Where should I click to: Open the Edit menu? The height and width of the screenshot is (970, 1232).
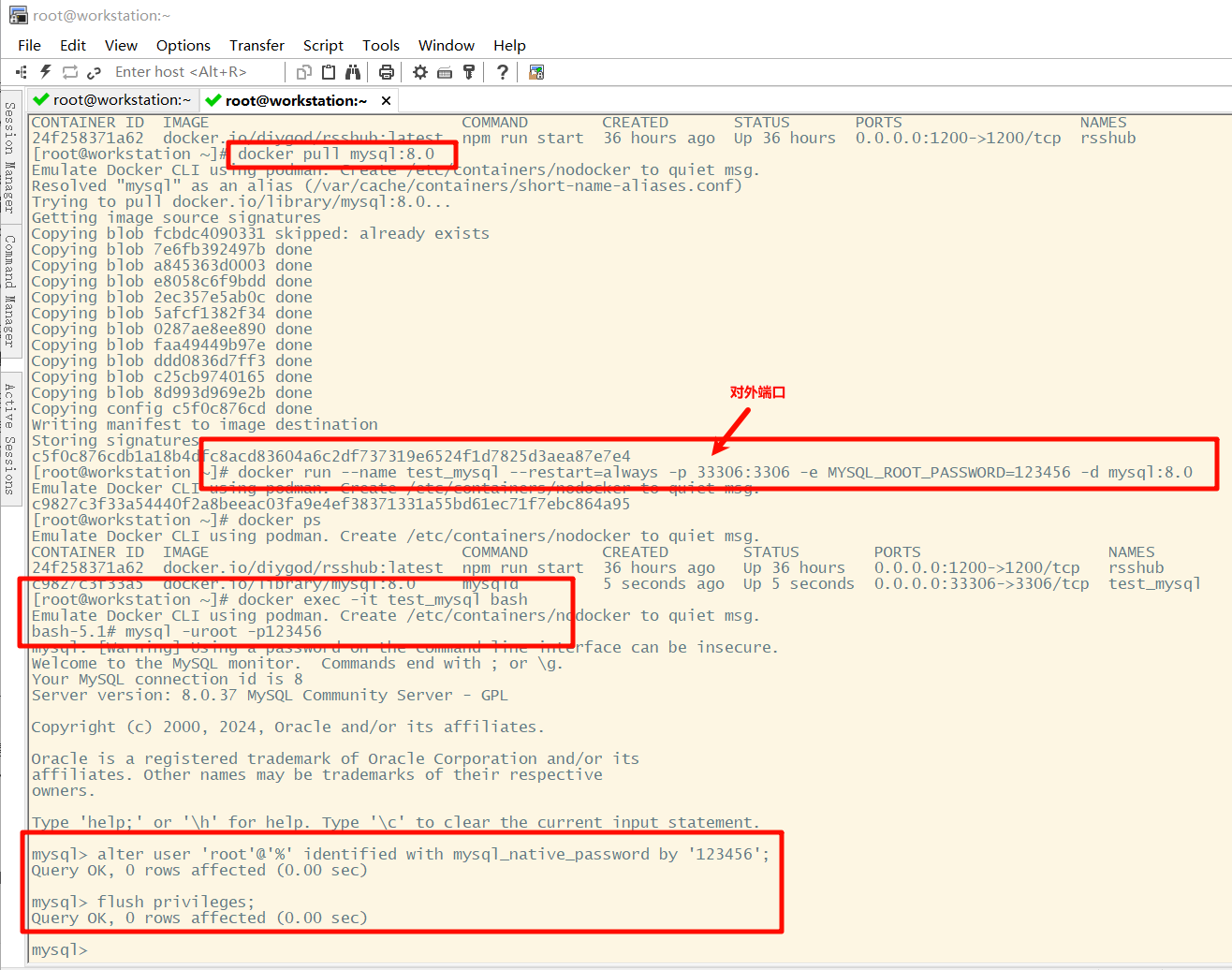(73, 45)
